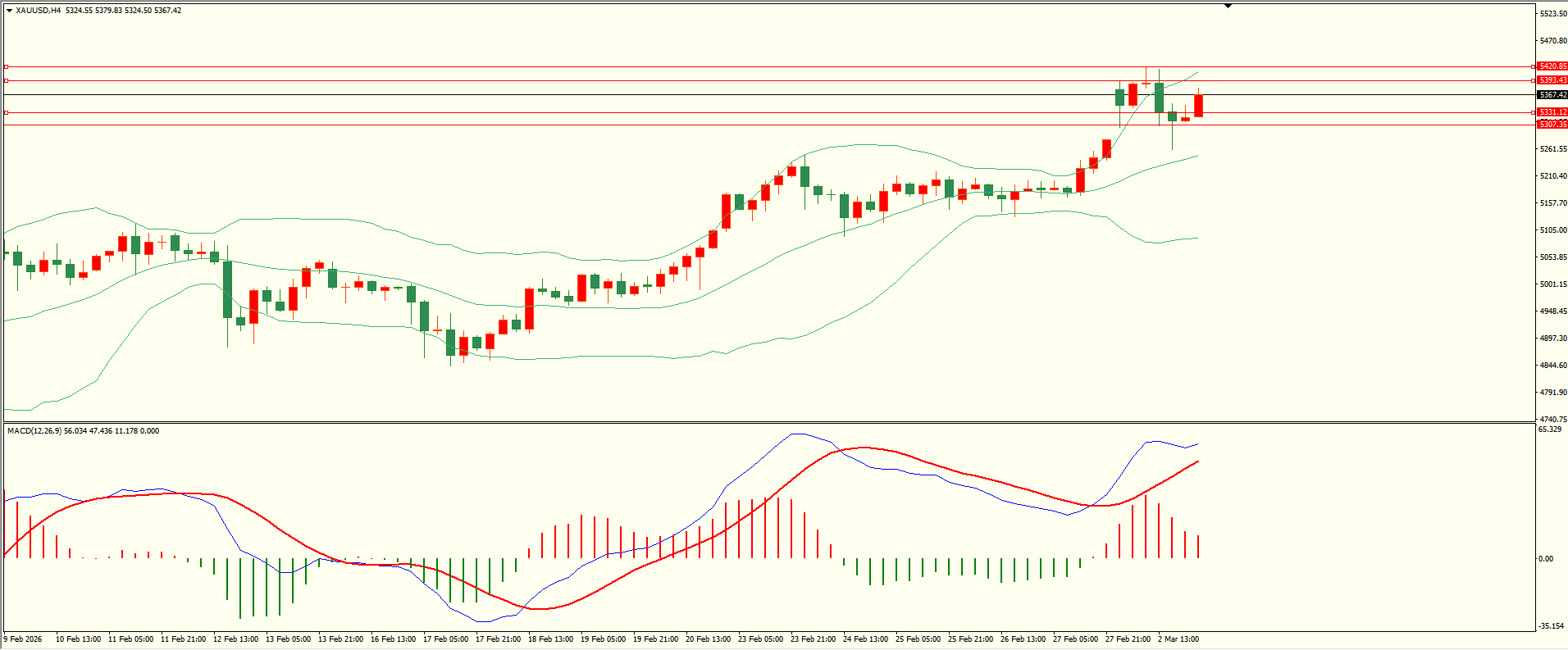The height and width of the screenshot is (650, 1568).
Task: Select left handle of 5393.43 horizontal line
Action: [7, 80]
